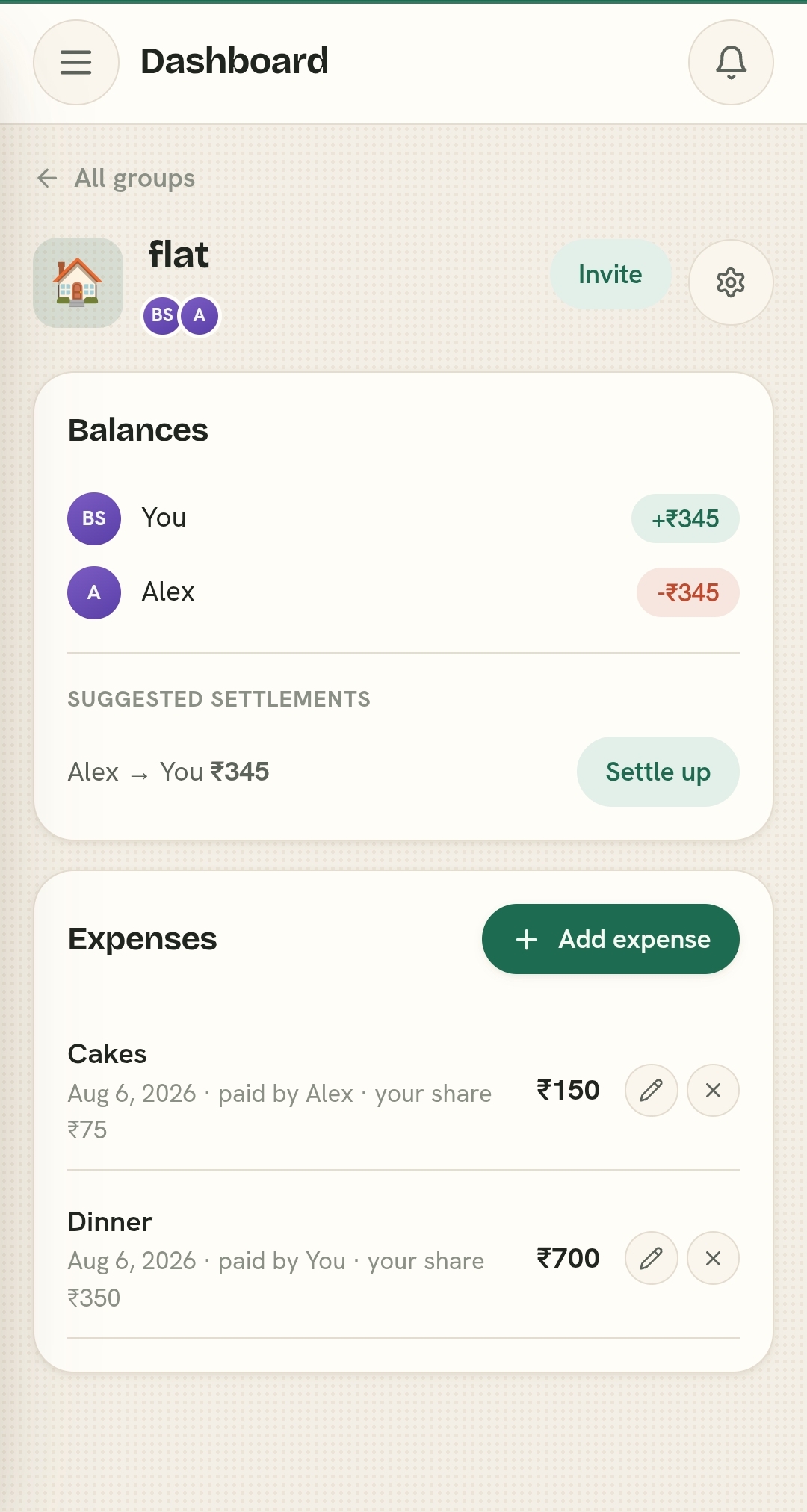The height and width of the screenshot is (1512, 807).
Task: Click the flat group house icon
Action: point(78,282)
